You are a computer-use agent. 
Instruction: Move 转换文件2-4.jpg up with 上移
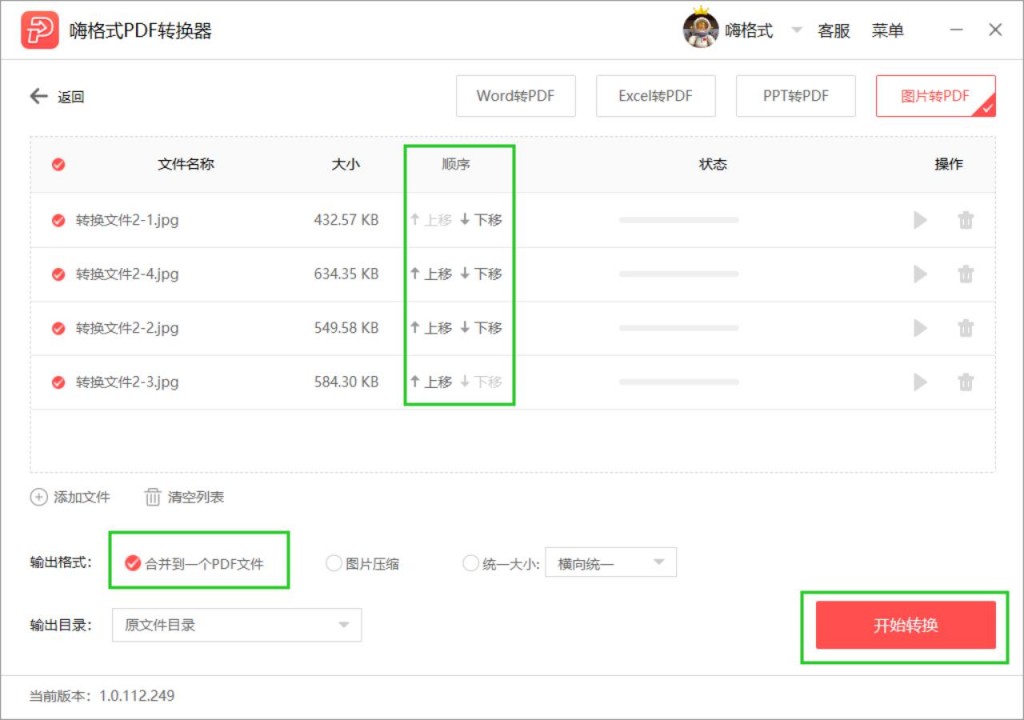[431, 274]
